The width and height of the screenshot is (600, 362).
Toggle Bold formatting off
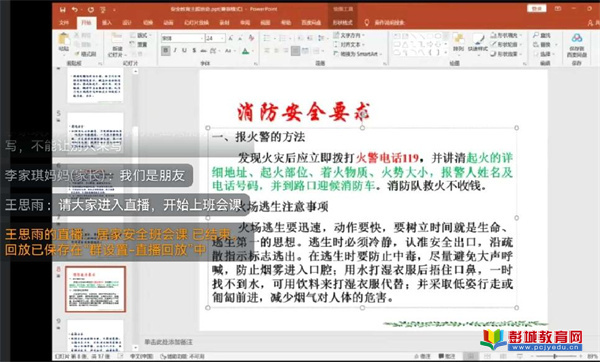coord(166,51)
